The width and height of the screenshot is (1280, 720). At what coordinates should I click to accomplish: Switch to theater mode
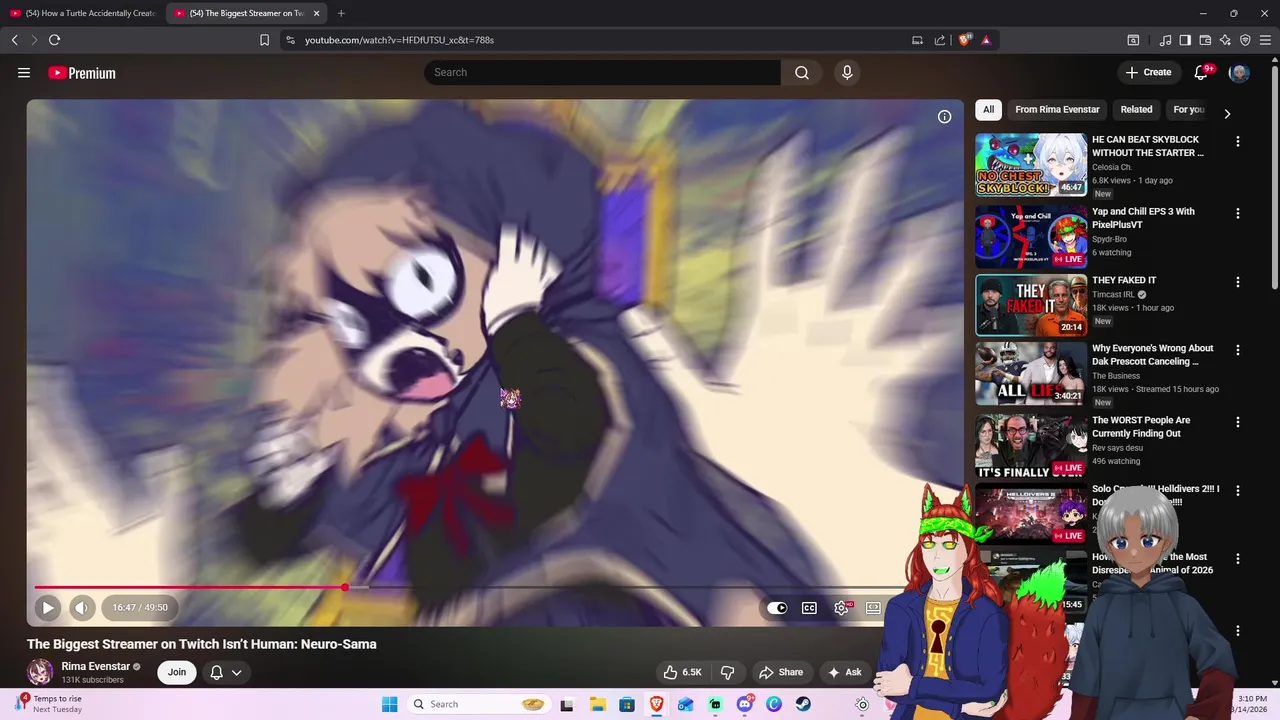(x=873, y=608)
